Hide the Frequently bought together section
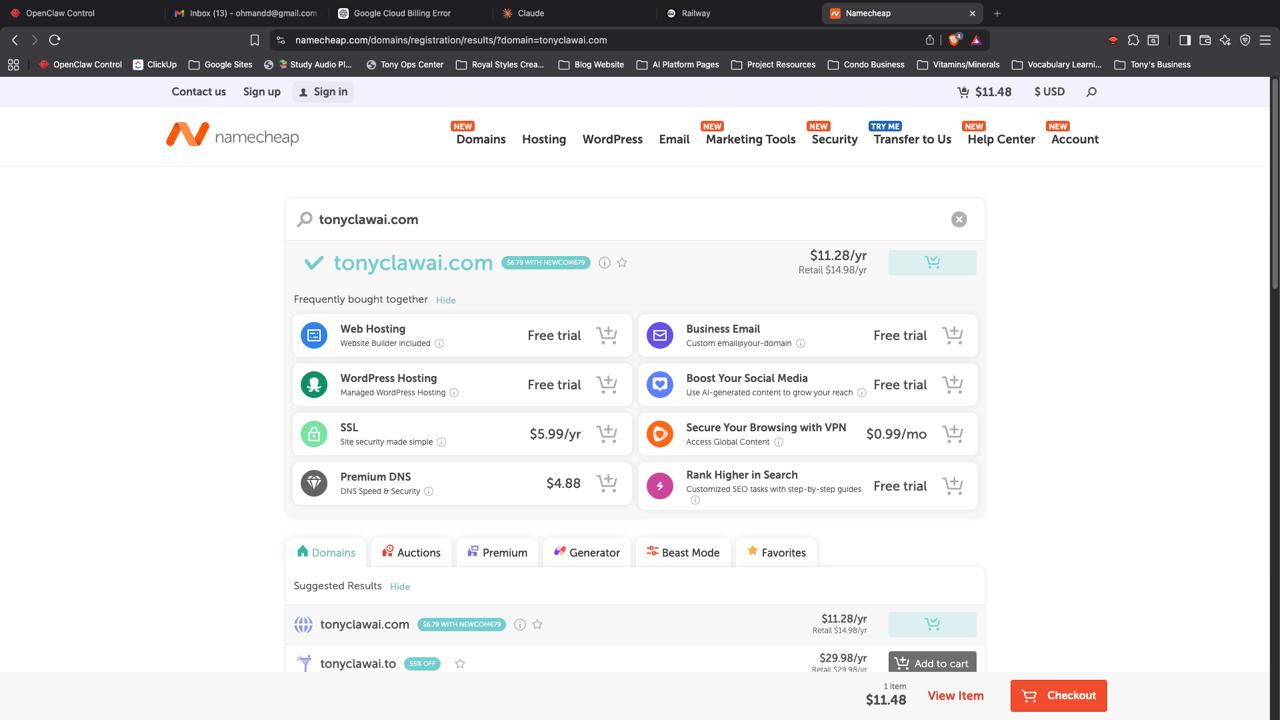Viewport: 1280px width, 720px height. (x=446, y=300)
